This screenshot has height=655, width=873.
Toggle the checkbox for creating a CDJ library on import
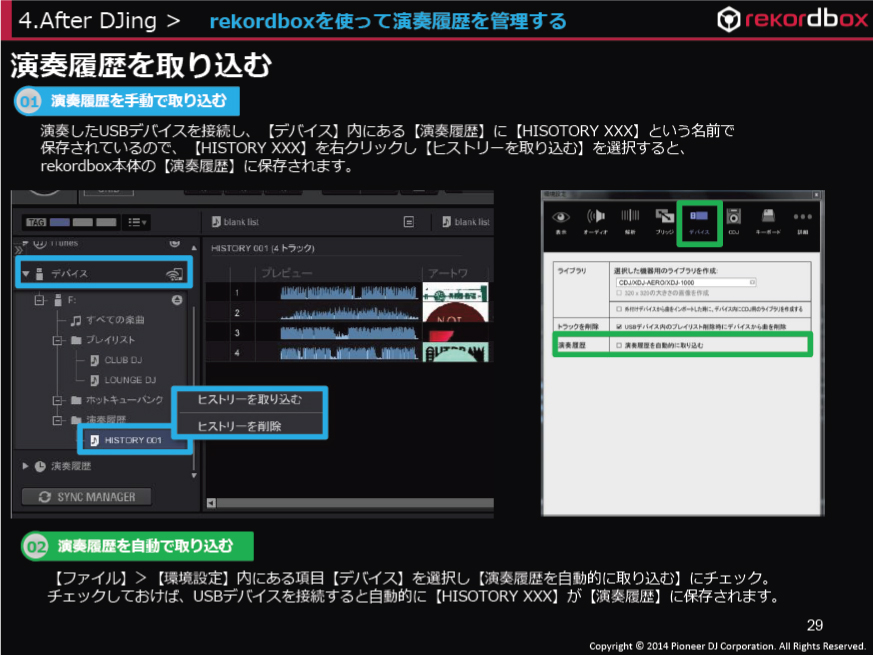619,309
